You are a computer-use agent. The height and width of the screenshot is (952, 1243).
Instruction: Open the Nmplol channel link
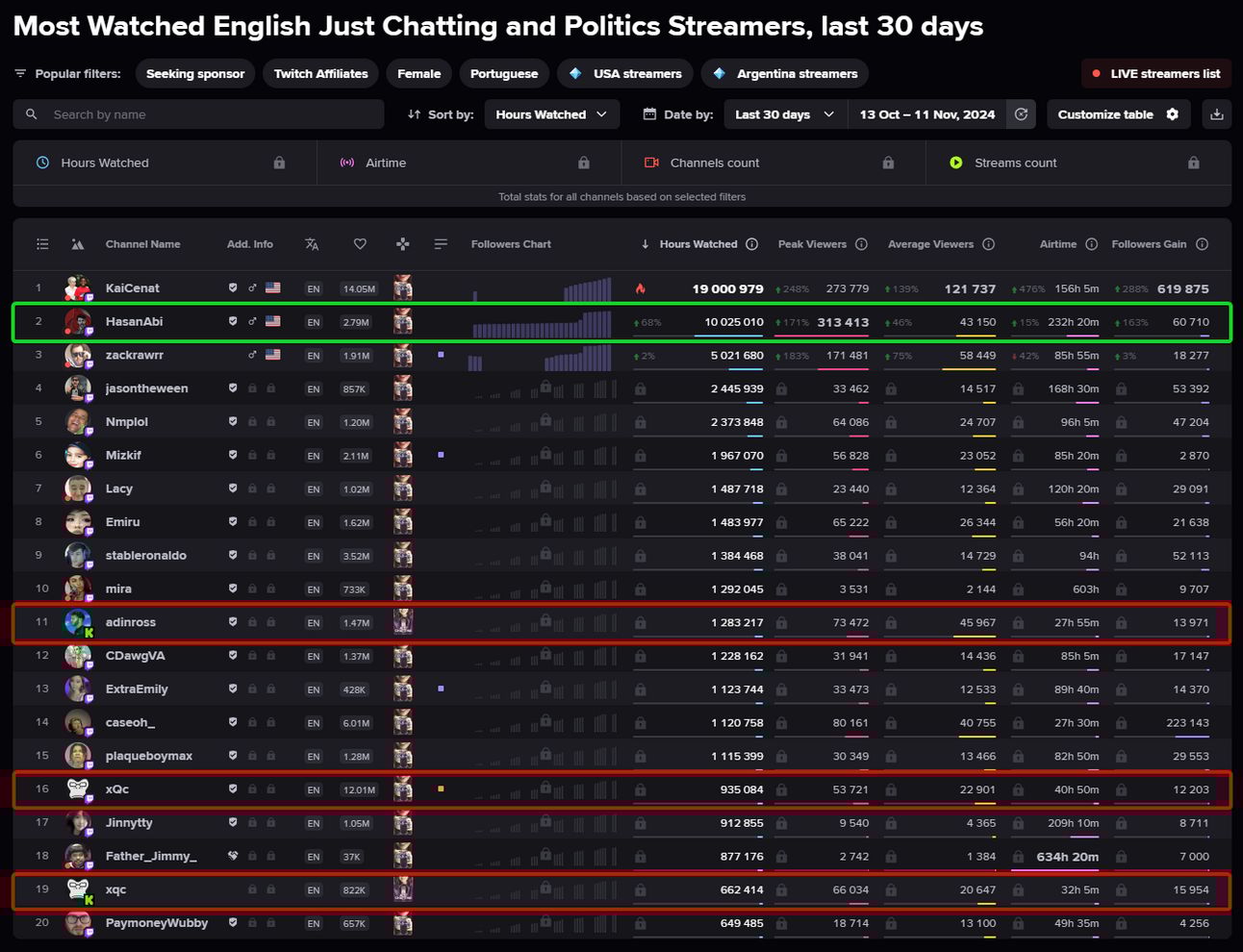pos(127,422)
